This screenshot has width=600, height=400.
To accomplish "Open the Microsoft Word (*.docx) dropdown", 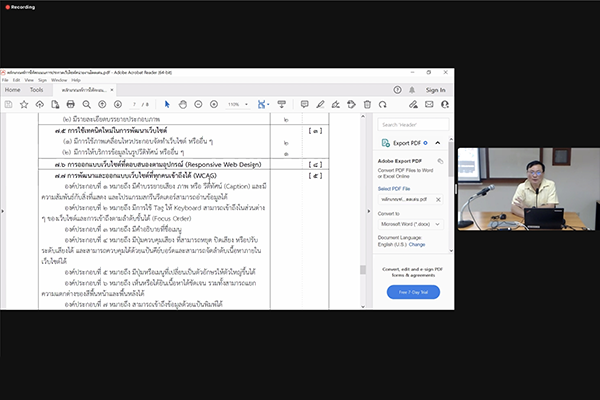I will coord(411,224).
